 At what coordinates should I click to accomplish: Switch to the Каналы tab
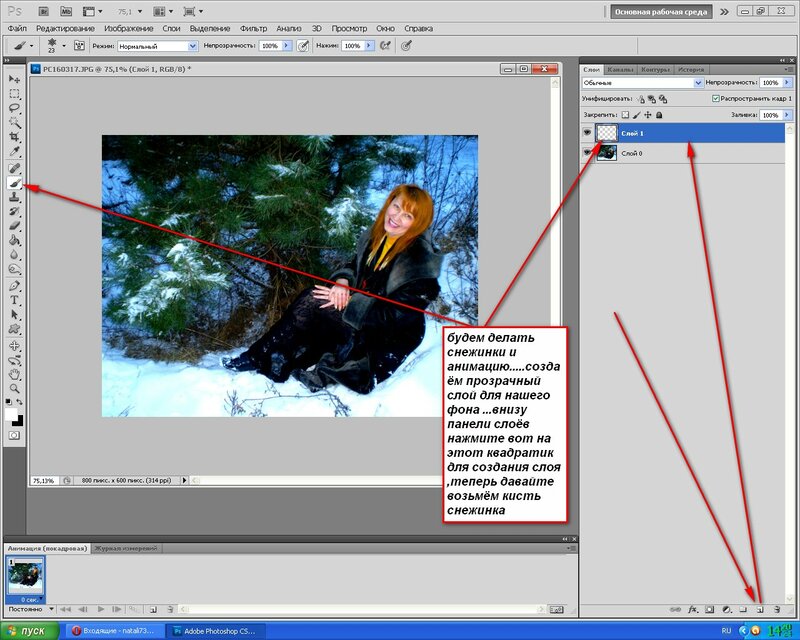pyautogui.click(x=620, y=70)
